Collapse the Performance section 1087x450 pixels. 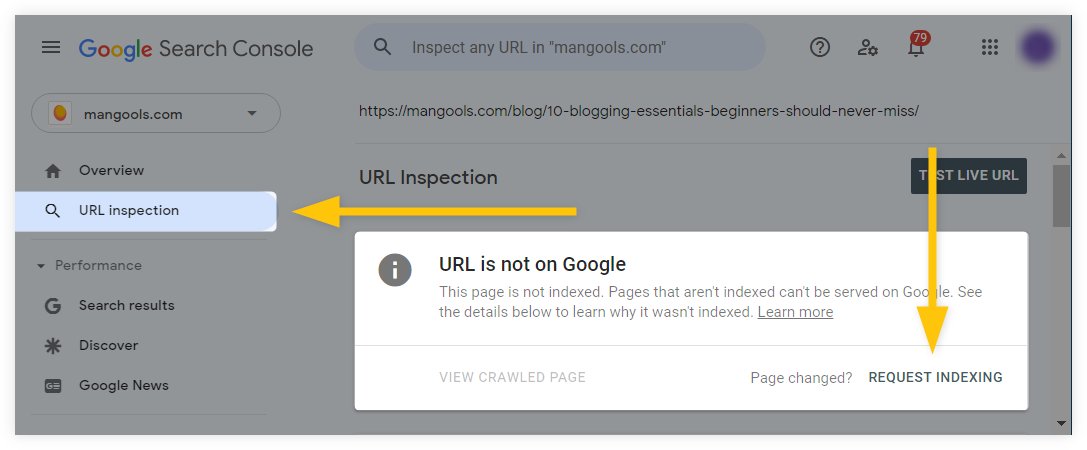pos(41,266)
